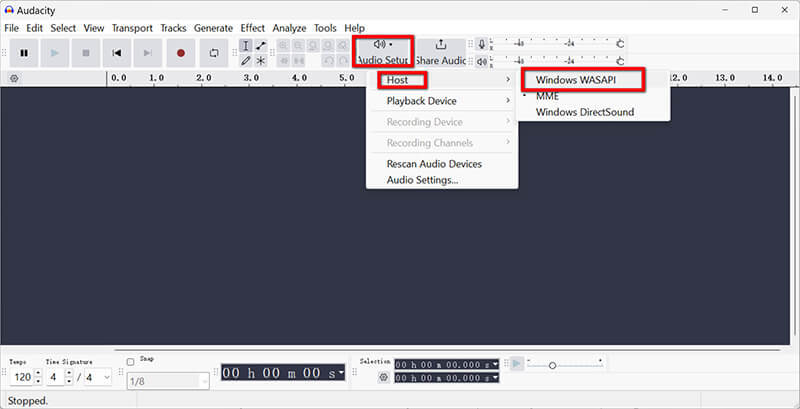Adjust the playback level slider knob

620,61
